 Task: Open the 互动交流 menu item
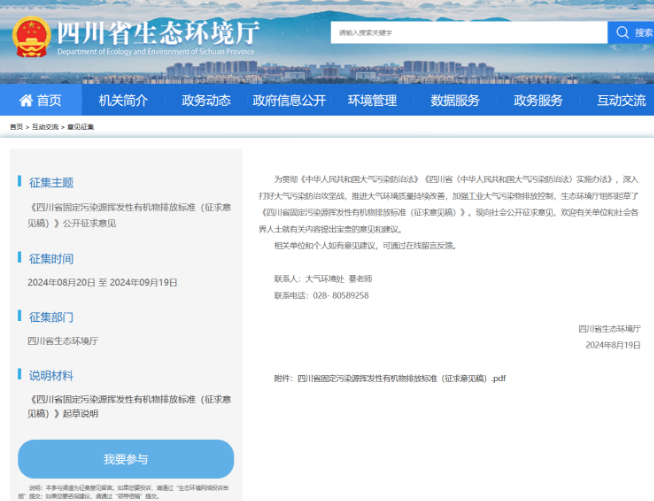[x=621, y=100]
